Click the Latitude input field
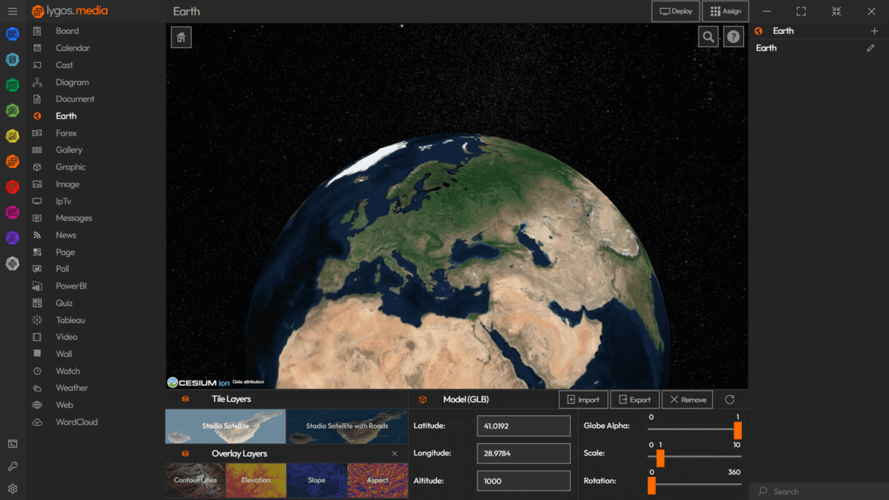Screen dimensions: 889x500 click(x=523, y=426)
